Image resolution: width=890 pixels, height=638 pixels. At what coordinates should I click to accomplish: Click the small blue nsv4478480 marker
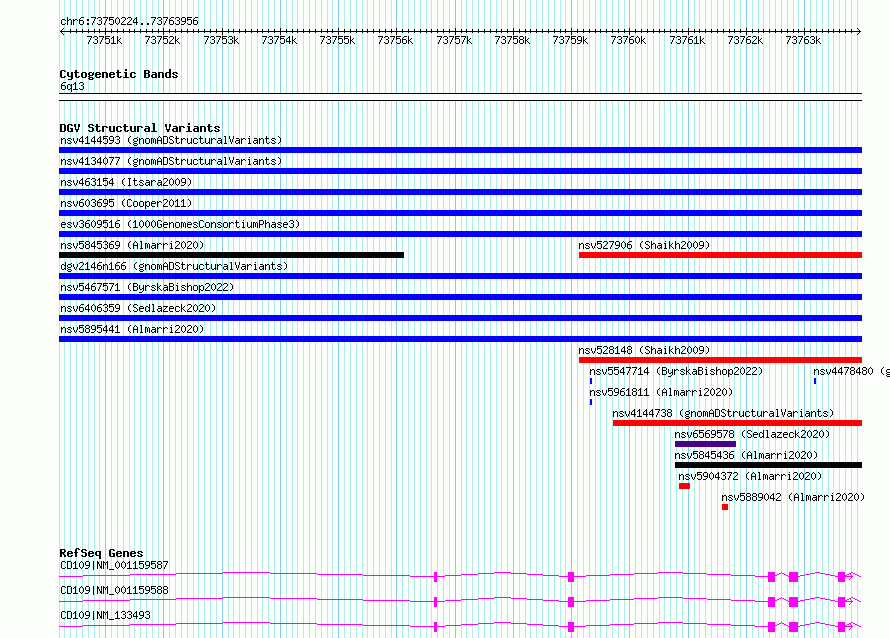pos(815,381)
